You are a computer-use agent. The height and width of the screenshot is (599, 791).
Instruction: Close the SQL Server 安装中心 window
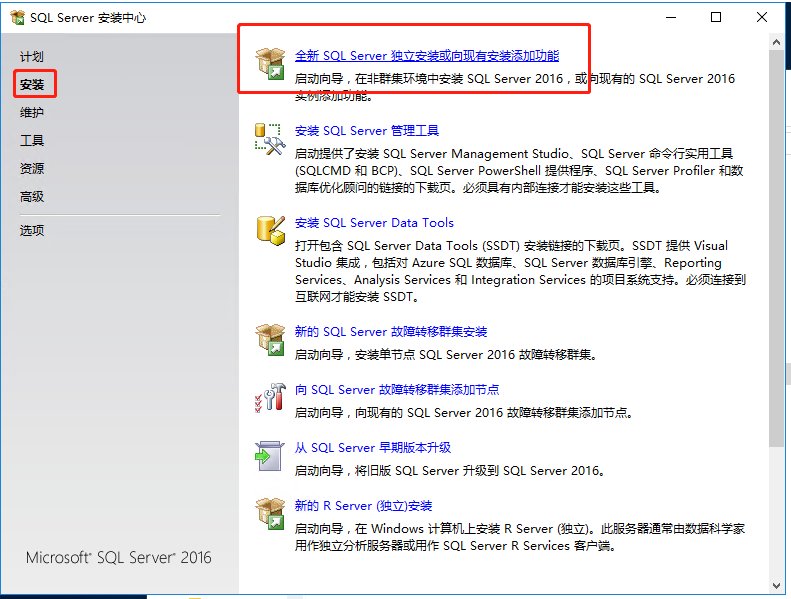[x=762, y=18]
